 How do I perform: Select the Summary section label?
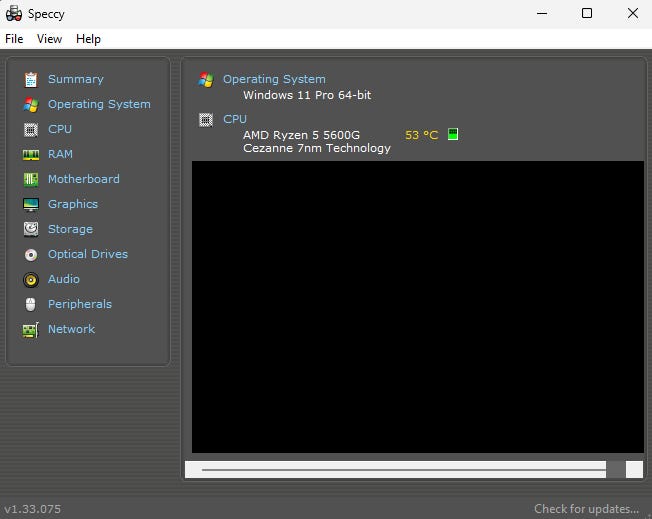point(76,79)
